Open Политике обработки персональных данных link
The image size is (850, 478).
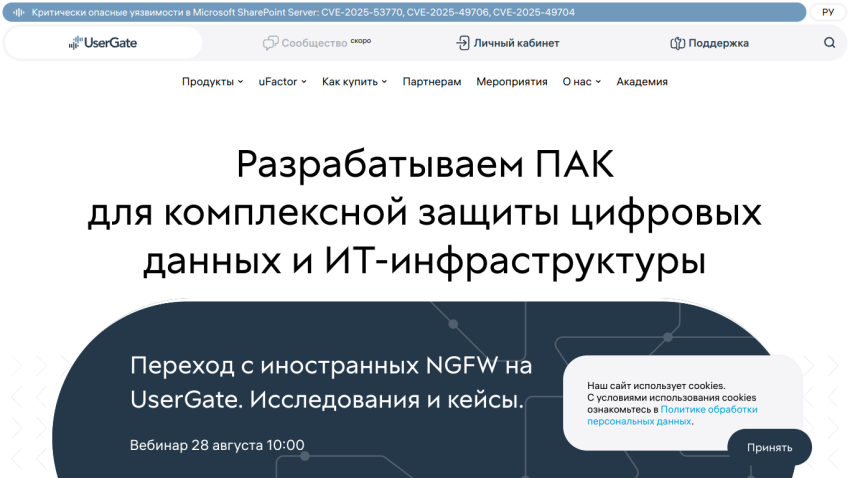(x=672, y=415)
